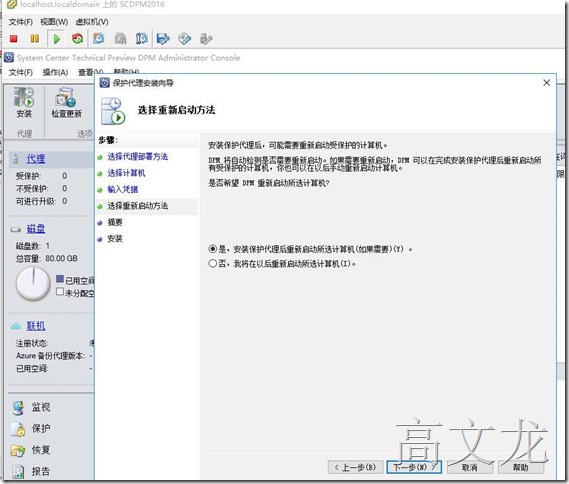Click 上一步(B) back button
This screenshot has height=484, width=569.
coord(356,467)
